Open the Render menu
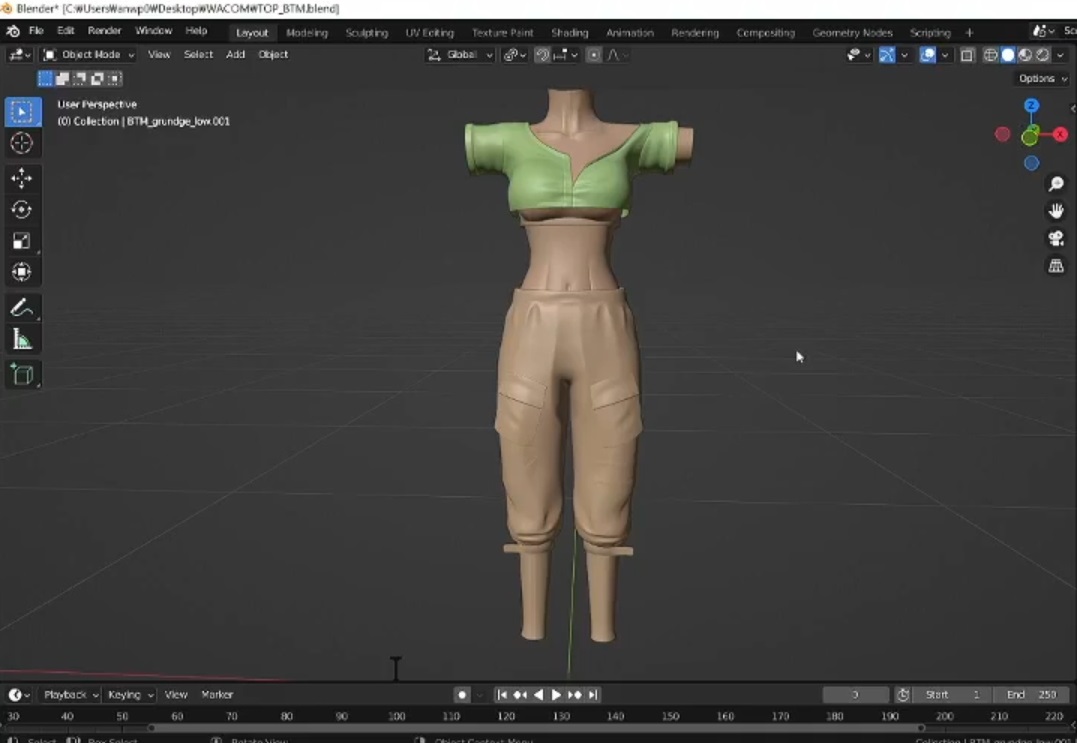 pyautogui.click(x=104, y=31)
